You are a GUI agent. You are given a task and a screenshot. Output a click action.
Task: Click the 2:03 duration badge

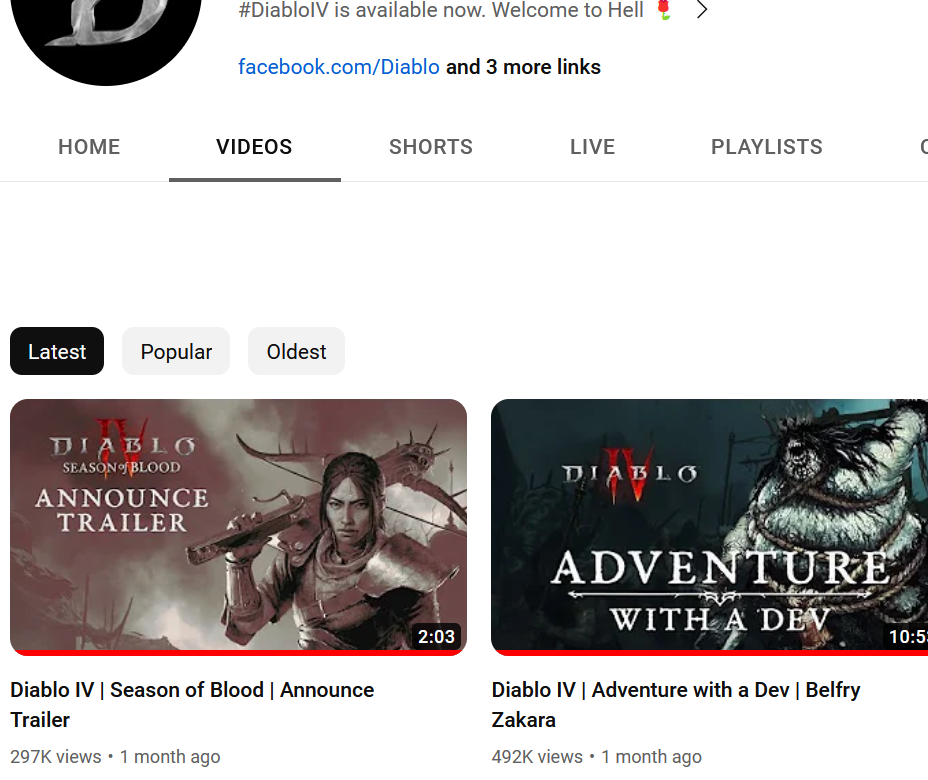[x=436, y=637]
